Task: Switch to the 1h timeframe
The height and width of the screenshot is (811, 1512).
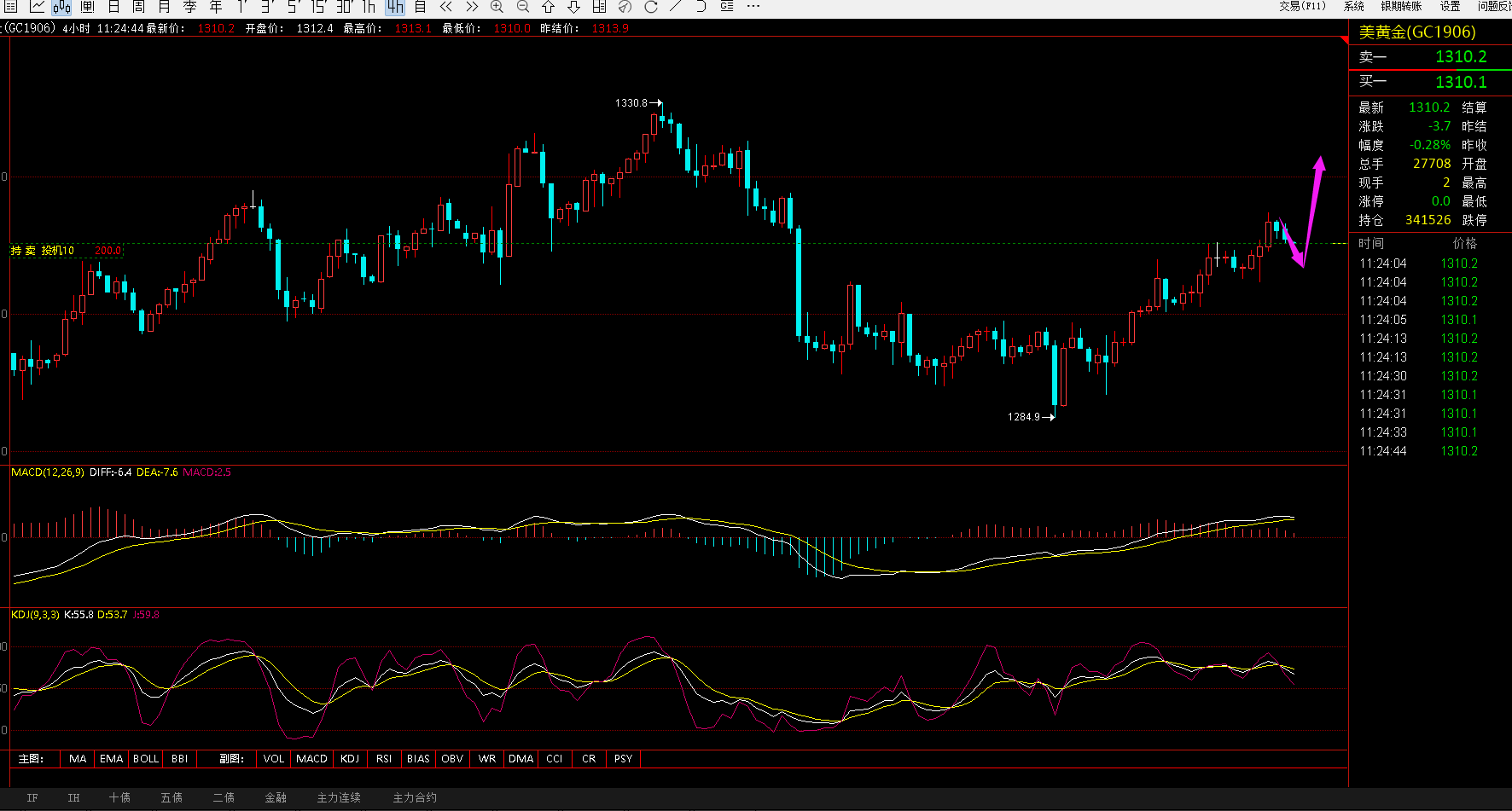Action: point(369,7)
